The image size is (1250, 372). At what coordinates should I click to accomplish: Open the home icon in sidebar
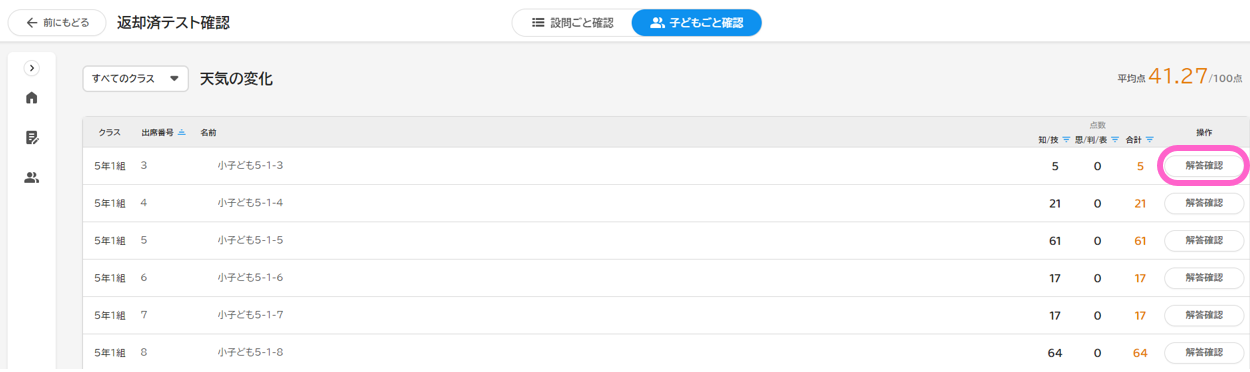pos(31,98)
